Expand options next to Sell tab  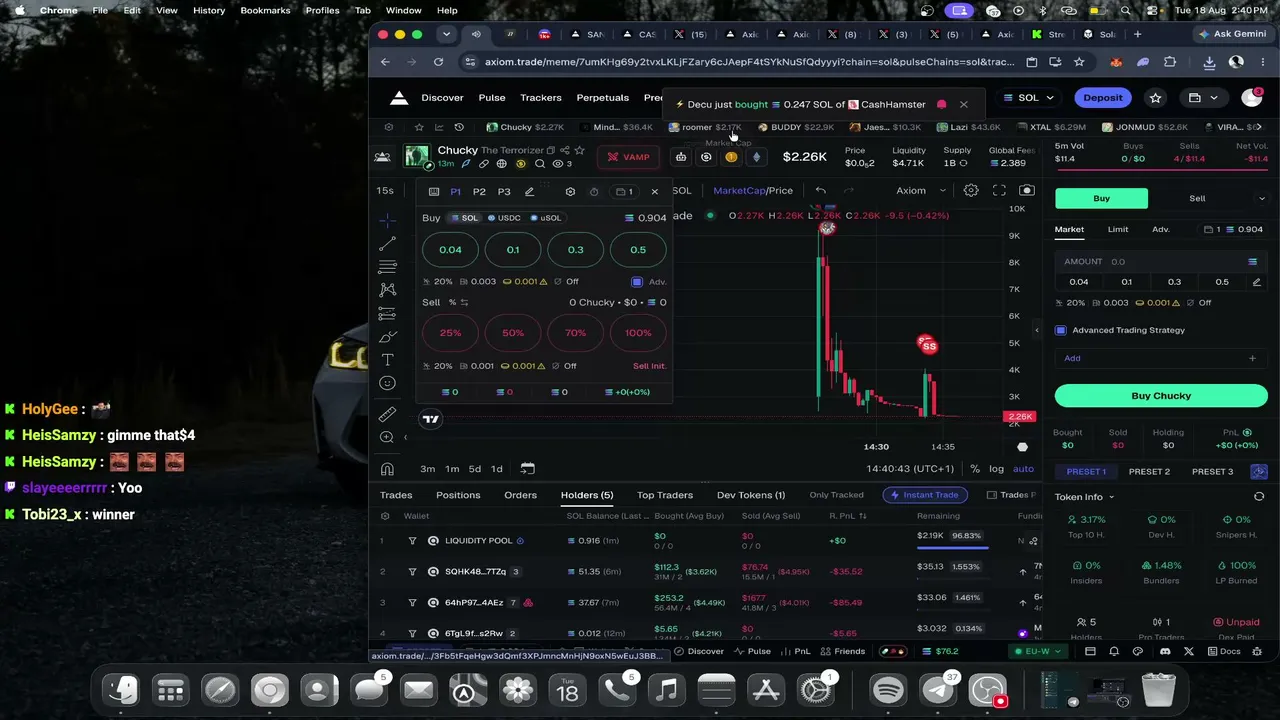click(1260, 198)
